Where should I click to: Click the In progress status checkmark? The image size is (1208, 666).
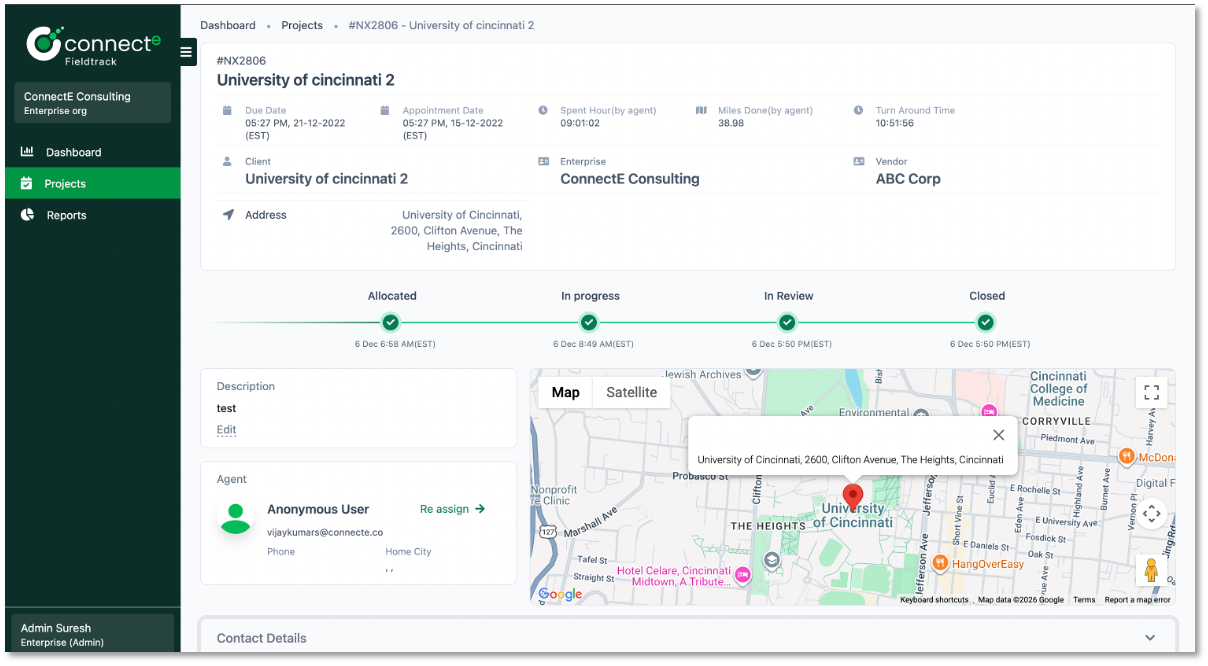[x=589, y=322]
